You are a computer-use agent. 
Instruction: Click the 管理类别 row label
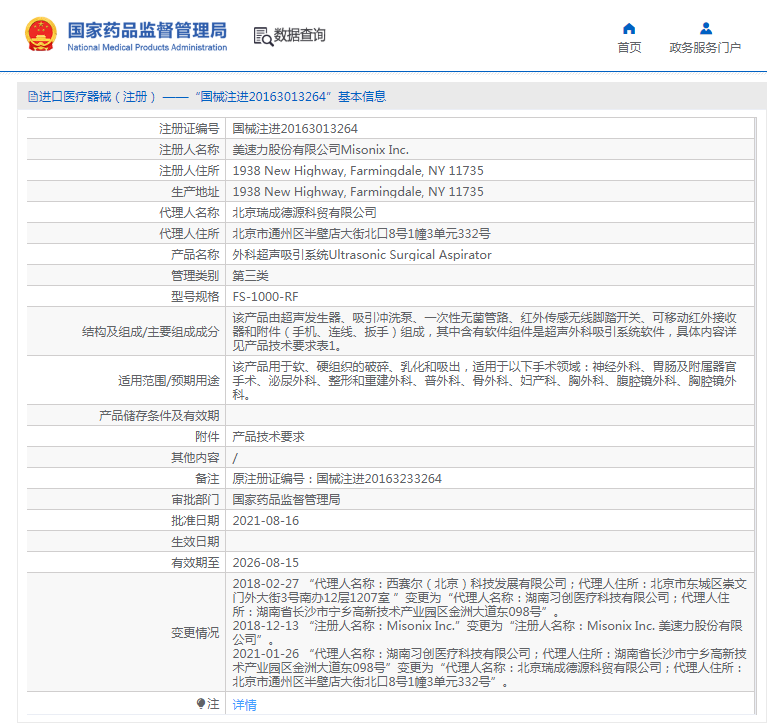tap(195, 276)
